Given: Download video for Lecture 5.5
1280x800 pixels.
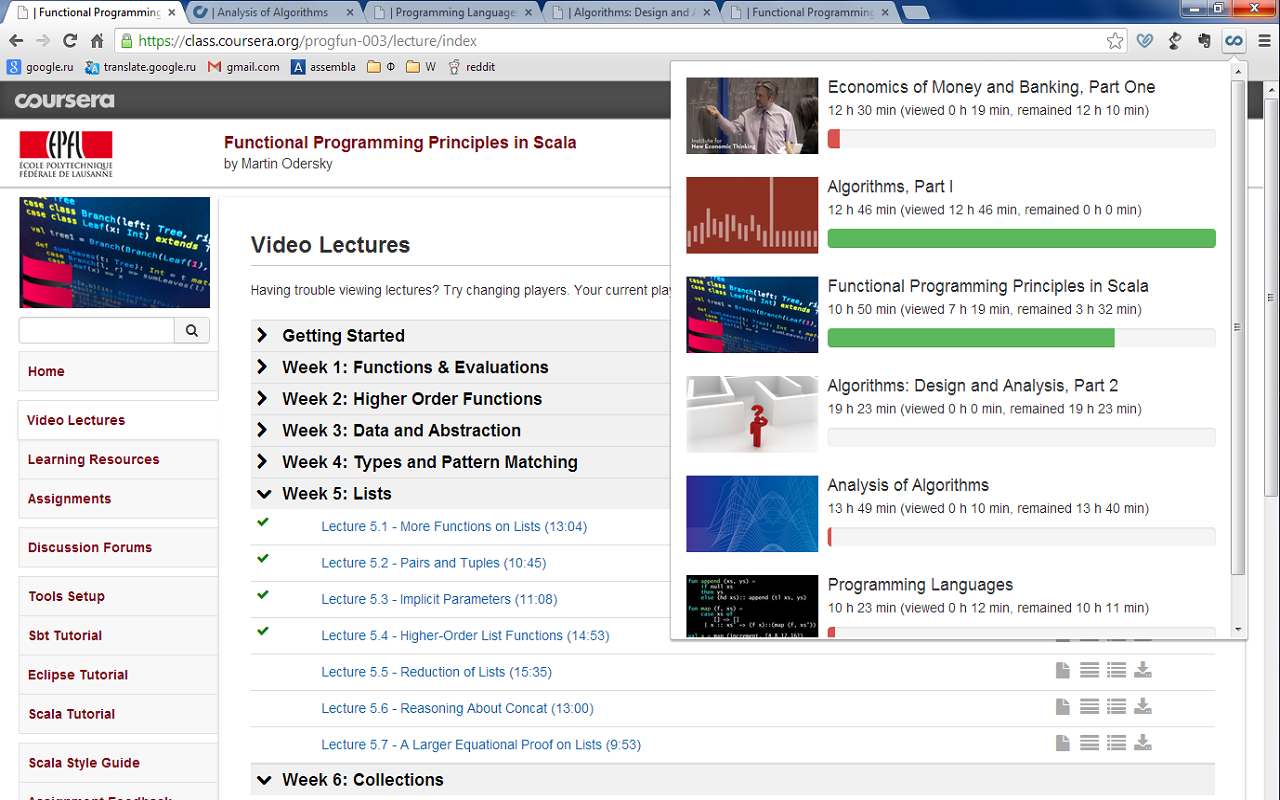Looking at the screenshot, I should pos(1143,670).
